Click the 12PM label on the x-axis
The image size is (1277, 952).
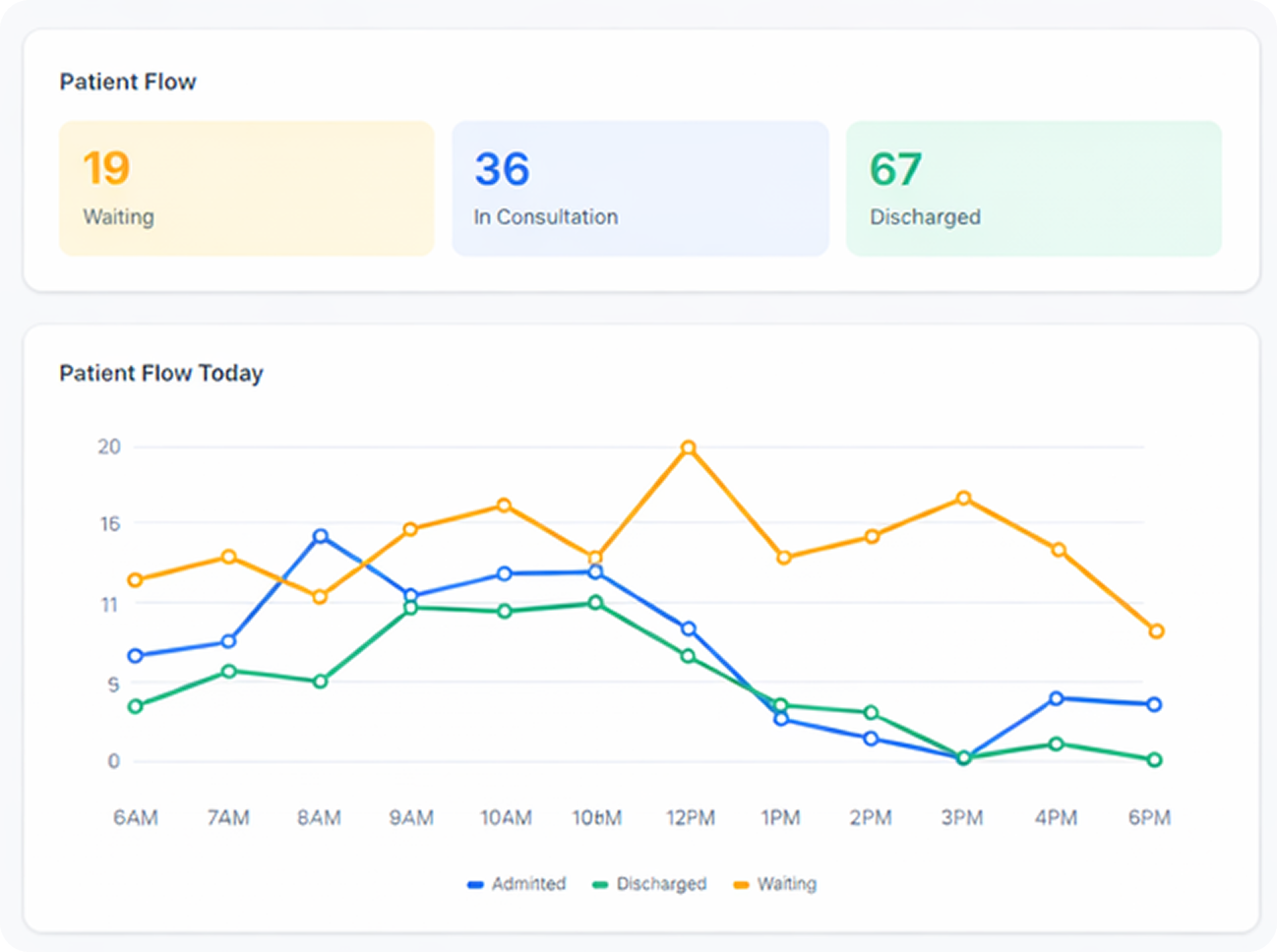(690, 818)
